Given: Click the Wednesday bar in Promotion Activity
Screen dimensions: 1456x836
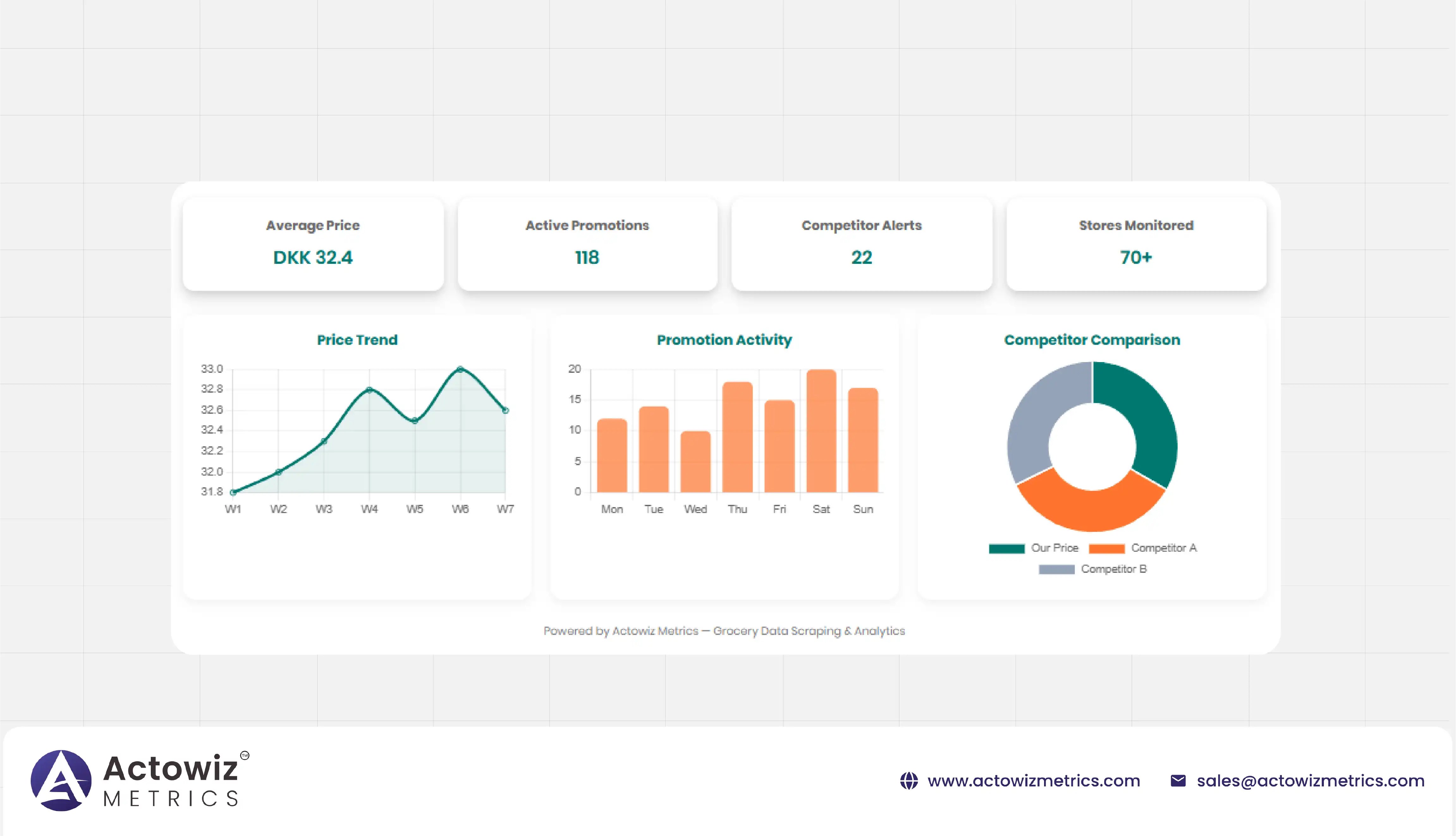Looking at the screenshot, I should (x=695, y=461).
